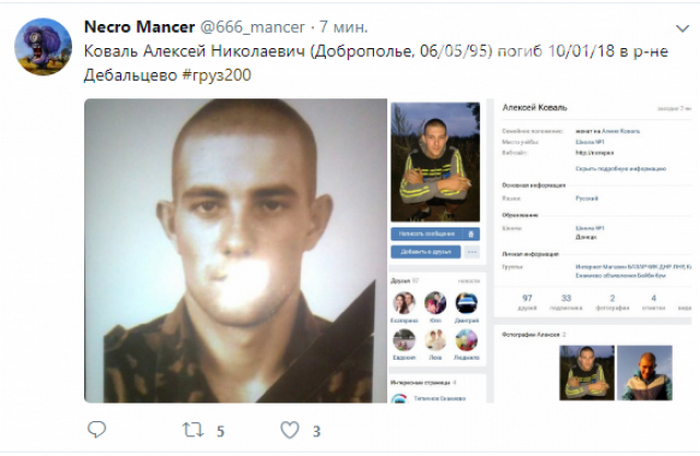Viewport: 700px width, 456px height.
Task: Like the tweet with the heart icon
Action: [290, 430]
